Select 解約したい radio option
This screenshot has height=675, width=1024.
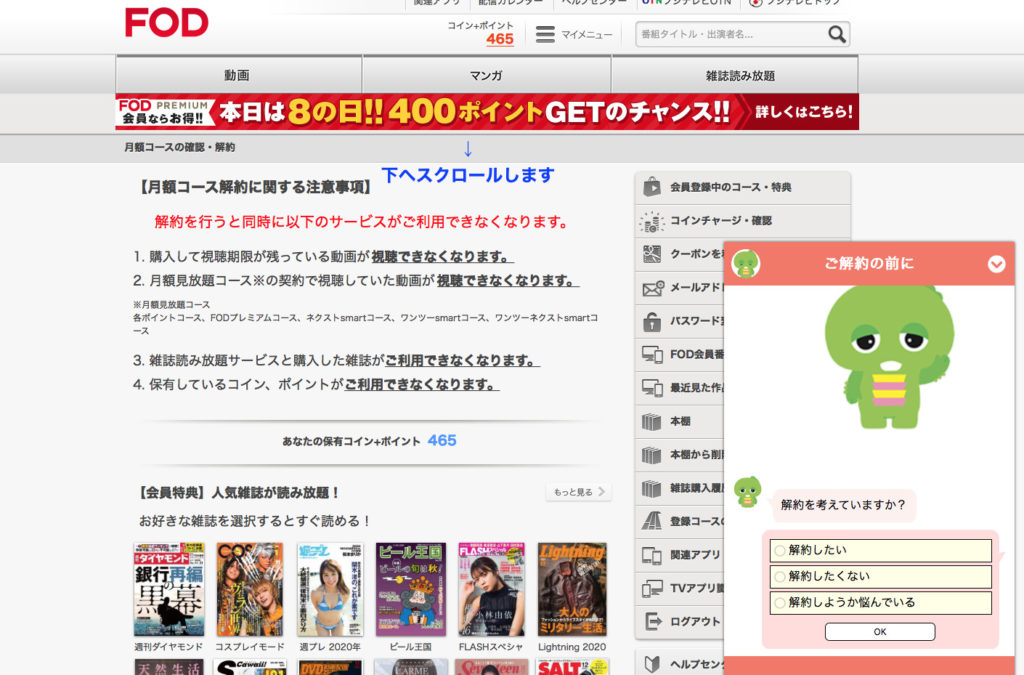[881, 550]
